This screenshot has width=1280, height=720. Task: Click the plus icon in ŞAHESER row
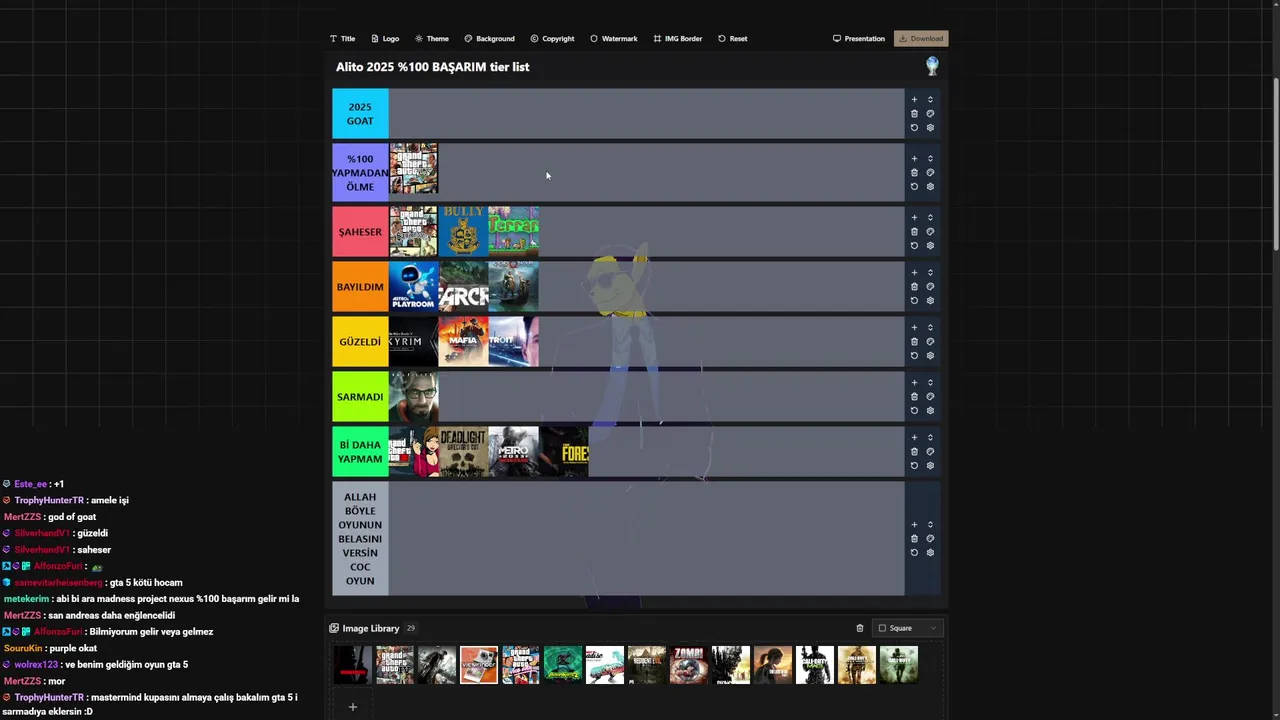click(914, 218)
